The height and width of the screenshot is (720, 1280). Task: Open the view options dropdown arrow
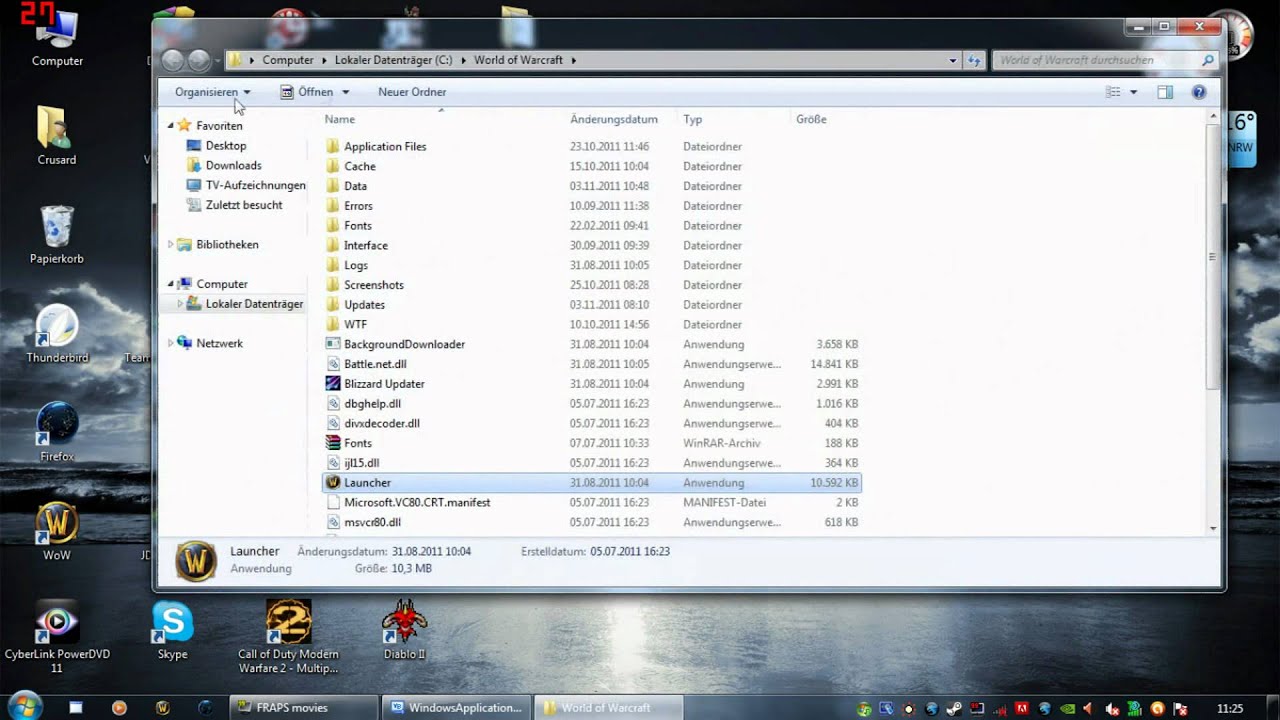coord(1133,92)
